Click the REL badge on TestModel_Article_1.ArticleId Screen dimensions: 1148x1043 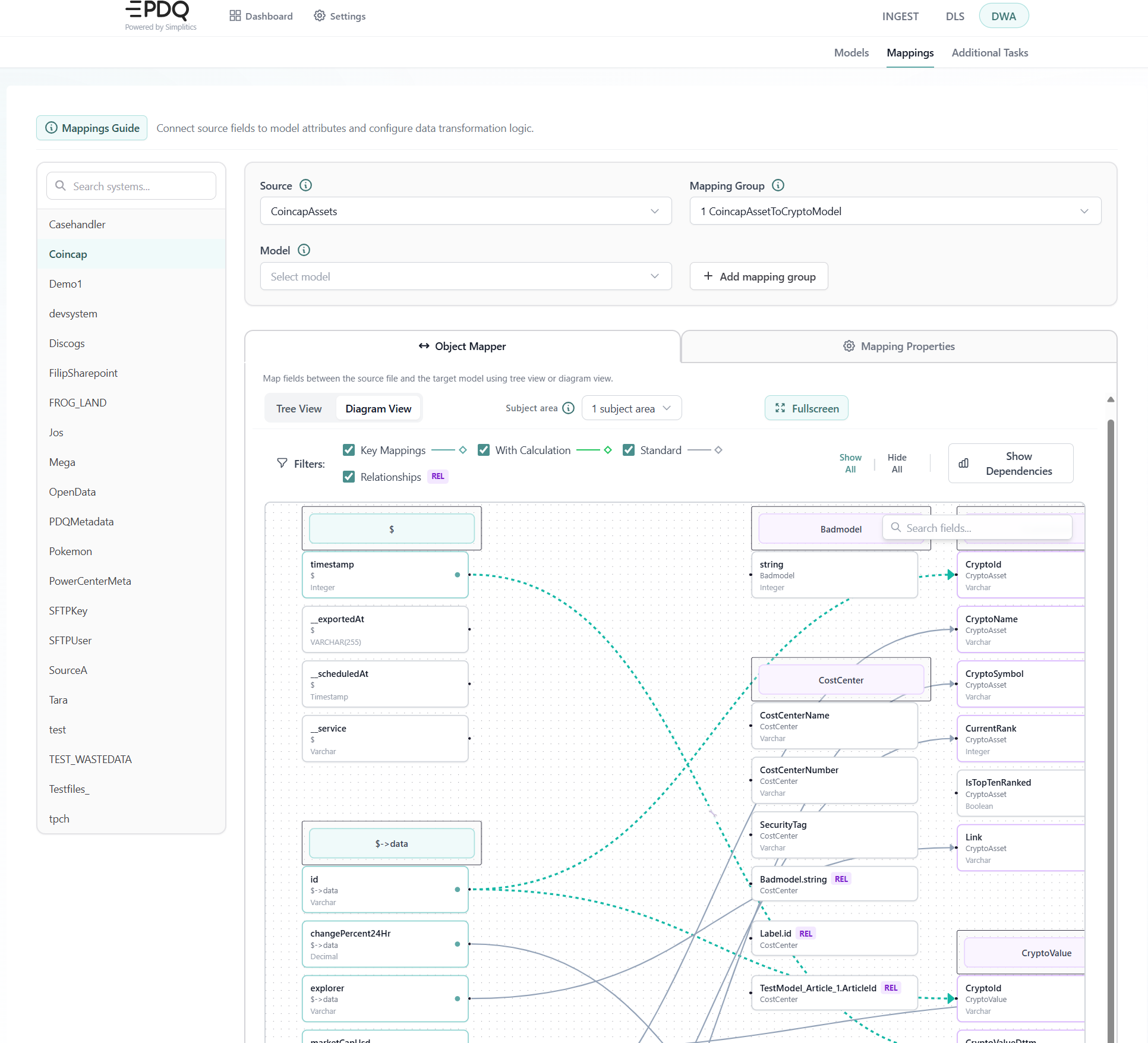pyautogui.click(x=891, y=988)
